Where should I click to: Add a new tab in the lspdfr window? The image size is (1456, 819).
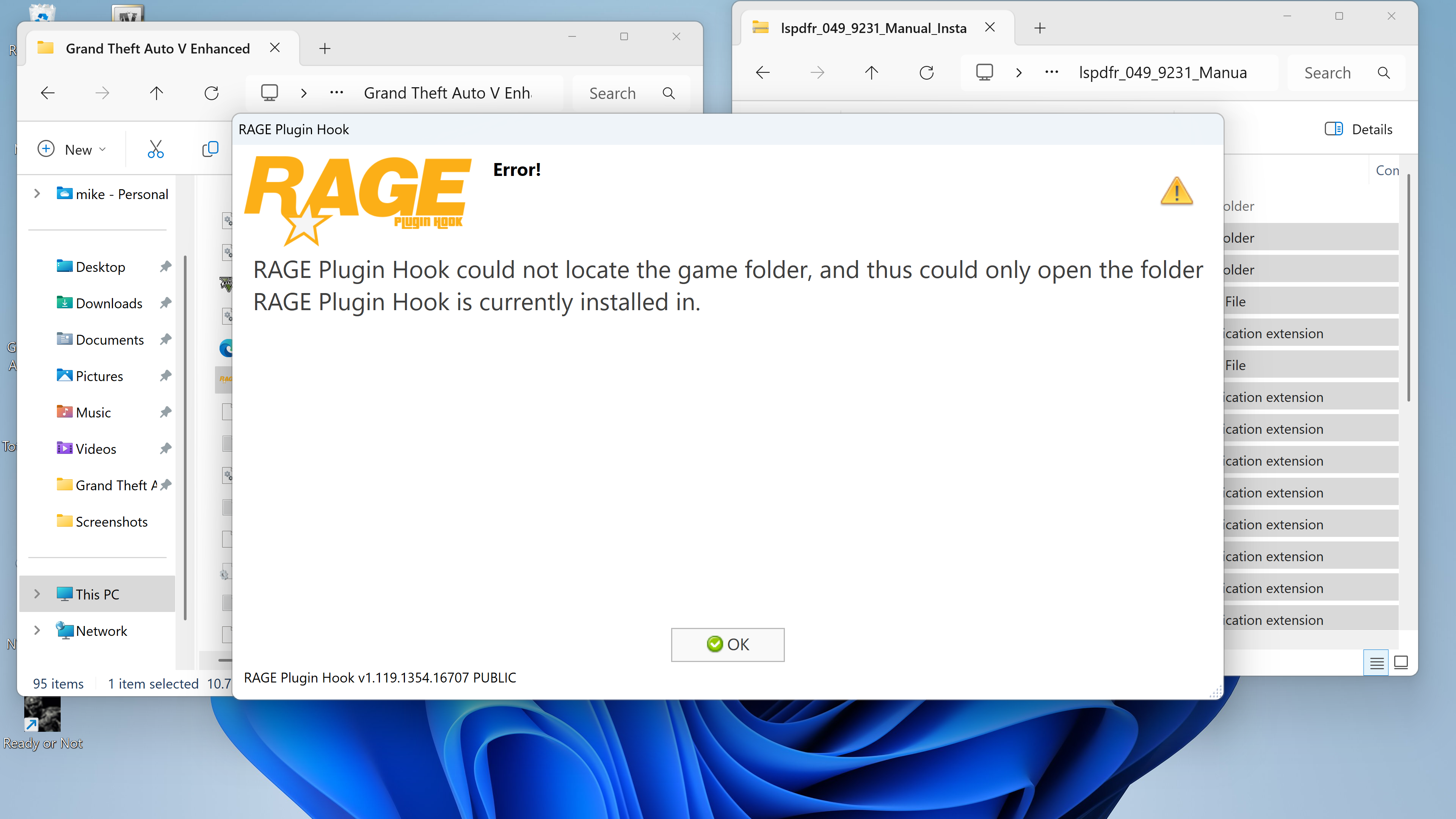pos(1039,28)
